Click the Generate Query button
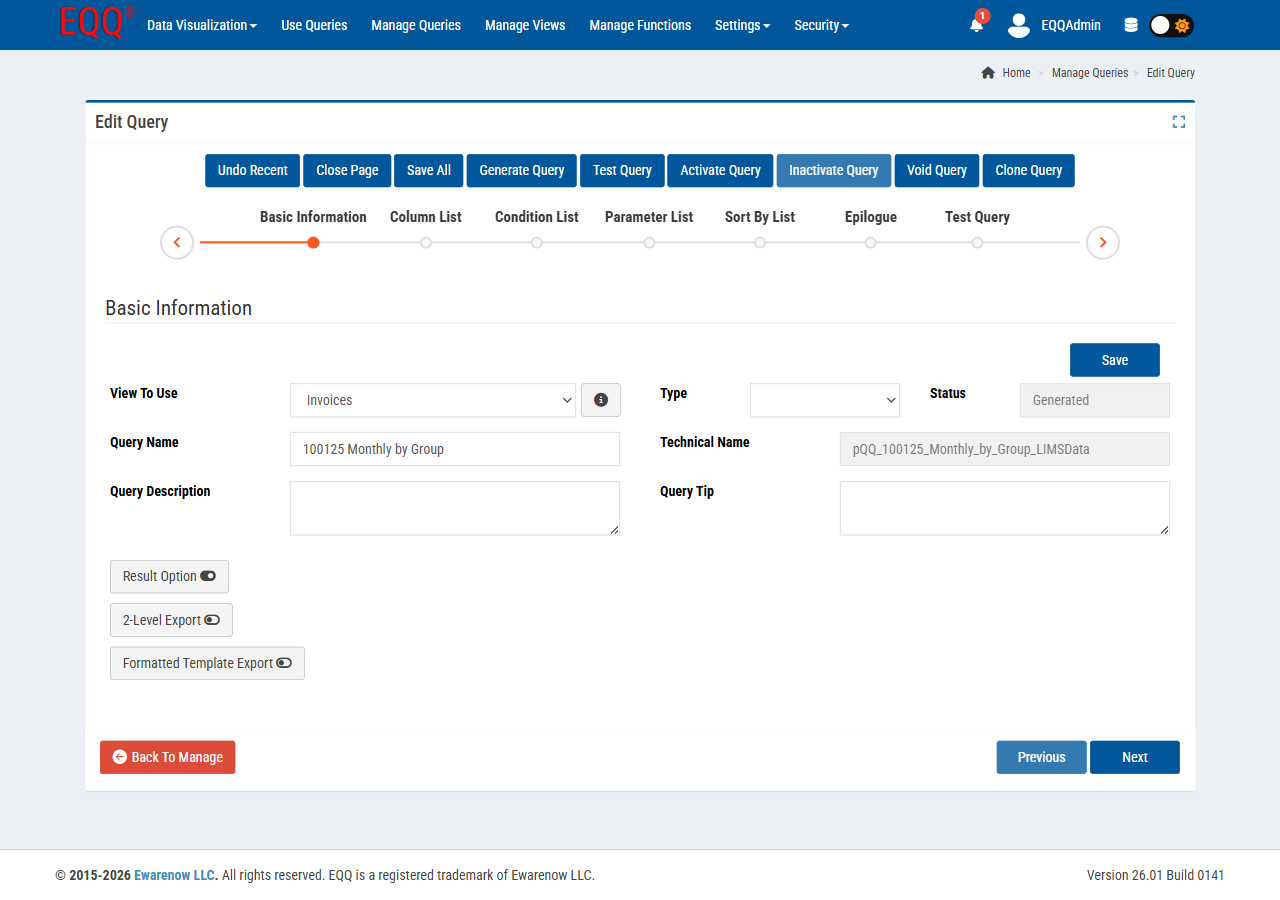The height and width of the screenshot is (900, 1280). 521,170
